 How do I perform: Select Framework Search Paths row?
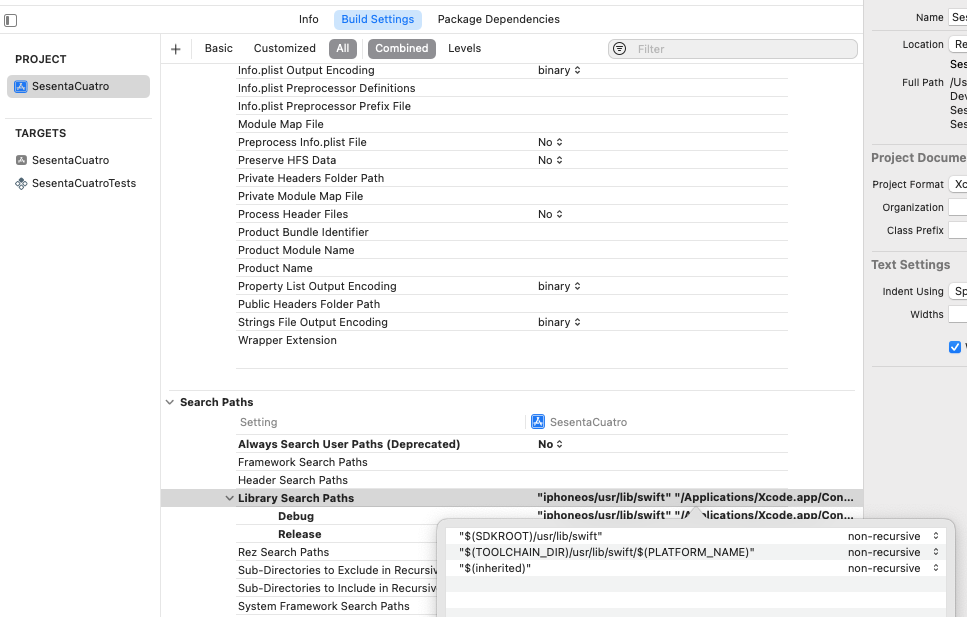point(511,462)
